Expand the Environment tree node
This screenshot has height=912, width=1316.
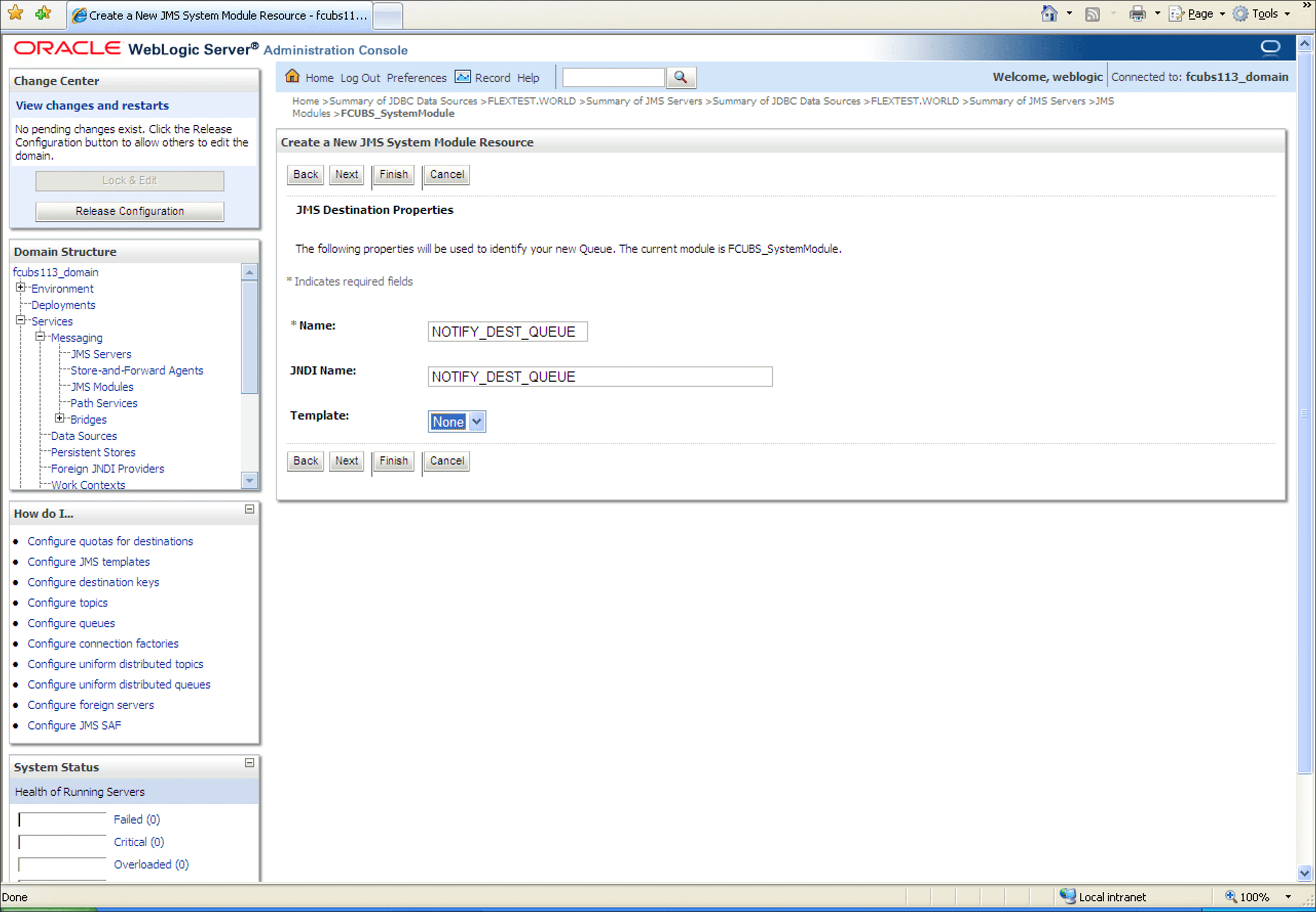(x=21, y=288)
